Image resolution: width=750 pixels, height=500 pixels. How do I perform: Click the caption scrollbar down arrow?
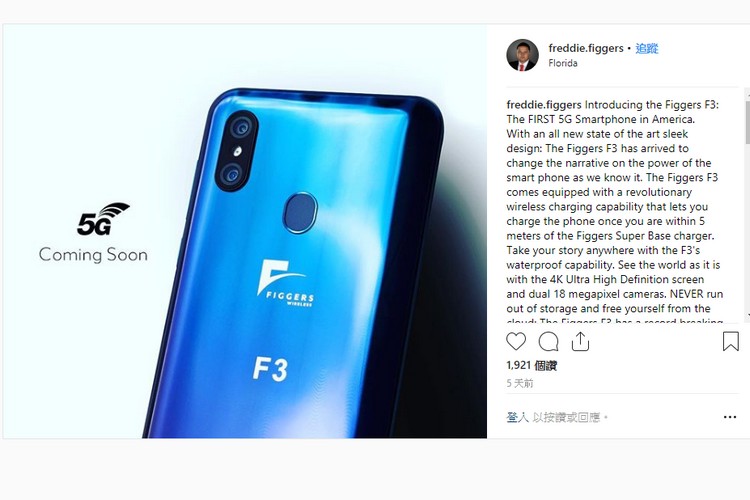[747, 315]
